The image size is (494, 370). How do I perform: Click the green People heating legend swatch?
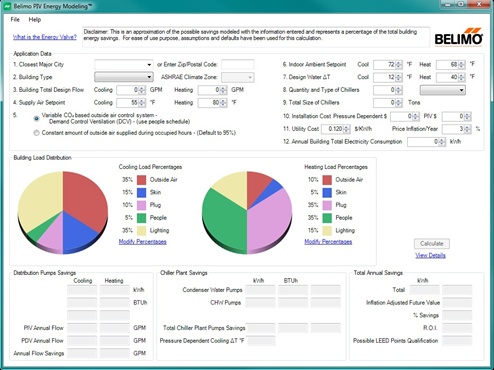[x=327, y=218]
